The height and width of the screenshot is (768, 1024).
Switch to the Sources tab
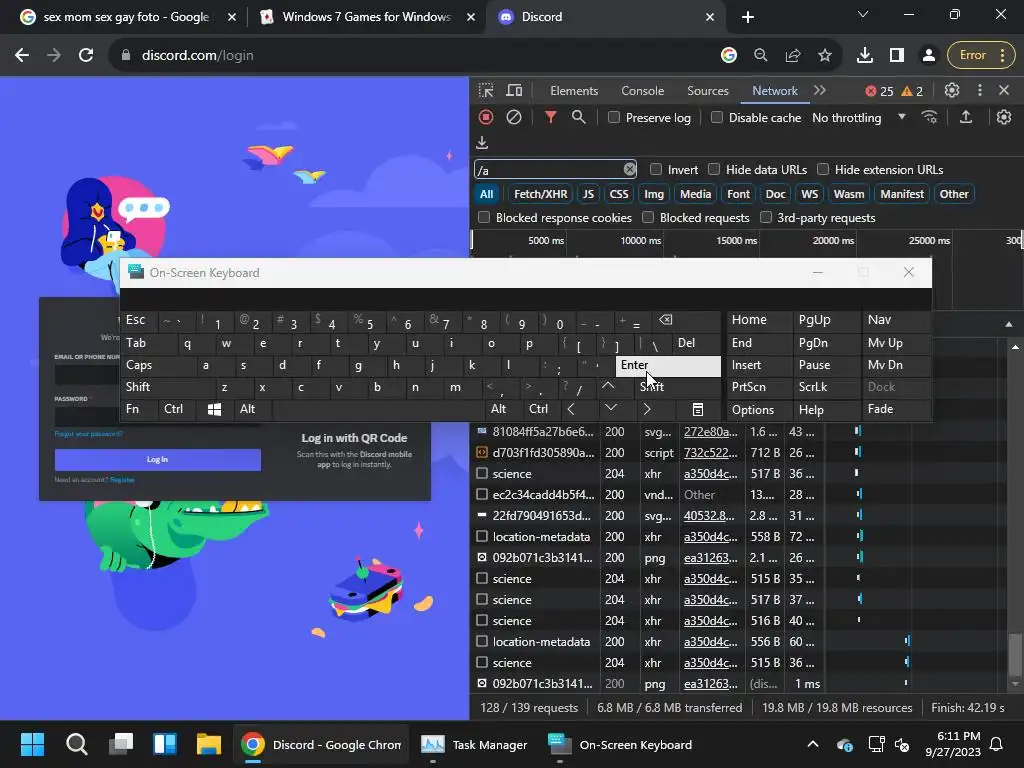coord(707,91)
